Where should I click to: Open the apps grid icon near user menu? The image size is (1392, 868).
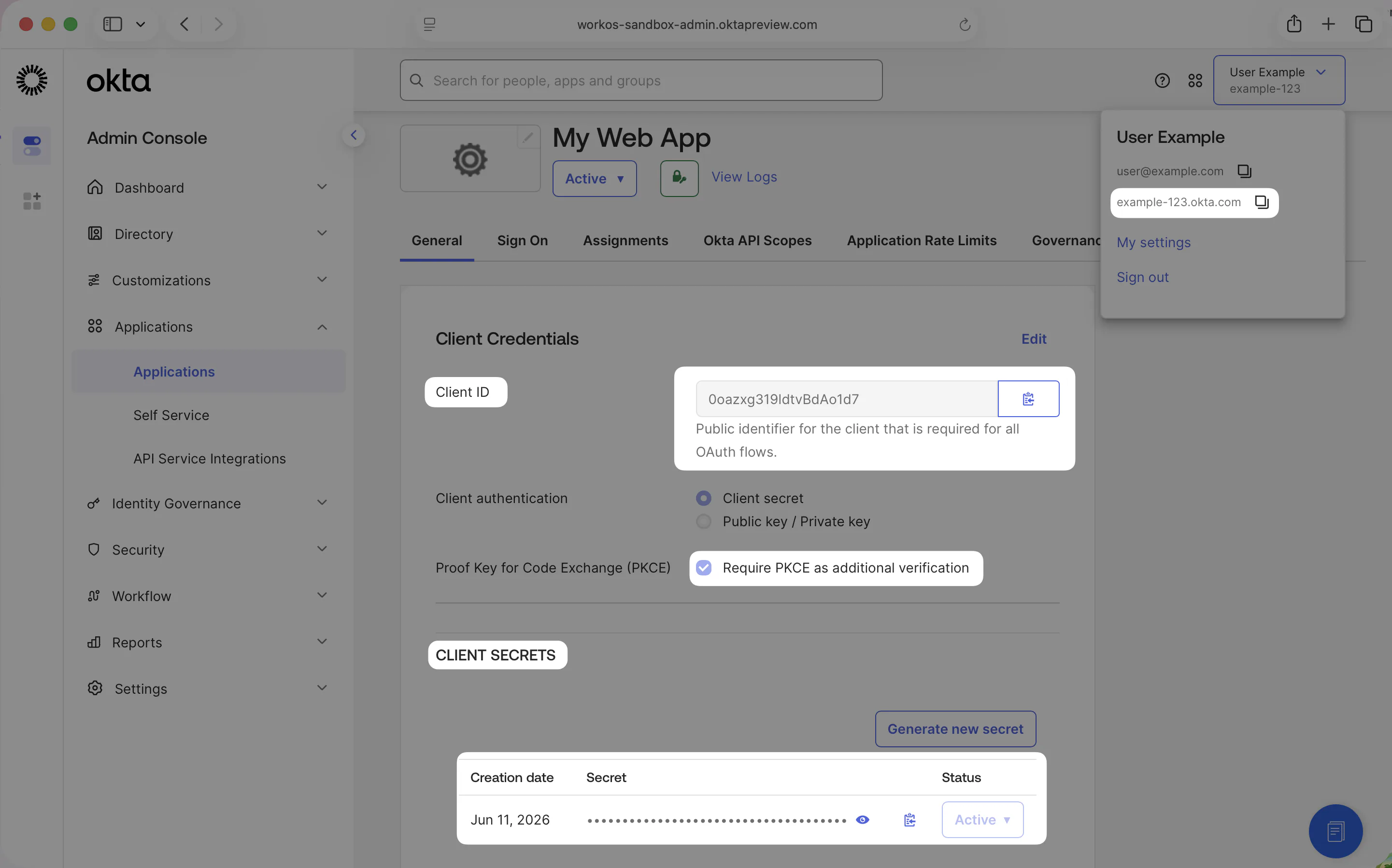pyautogui.click(x=1195, y=80)
